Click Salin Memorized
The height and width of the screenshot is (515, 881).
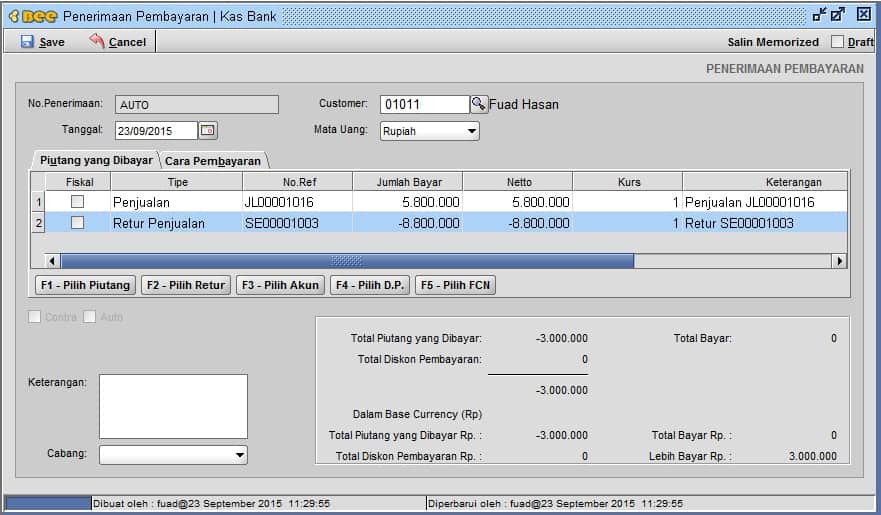773,42
